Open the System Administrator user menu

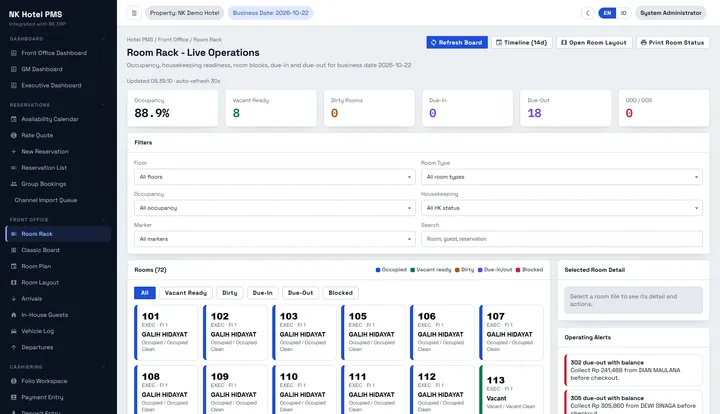point(671,13)
